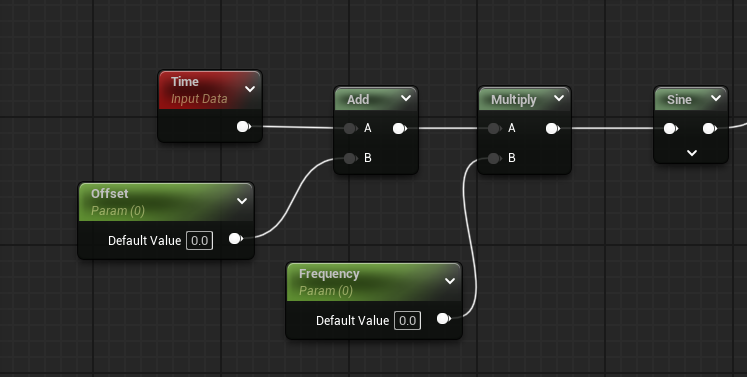Expand the Sine node bottom chevron
The image size is (747, 377).
[x=692, y=153]
